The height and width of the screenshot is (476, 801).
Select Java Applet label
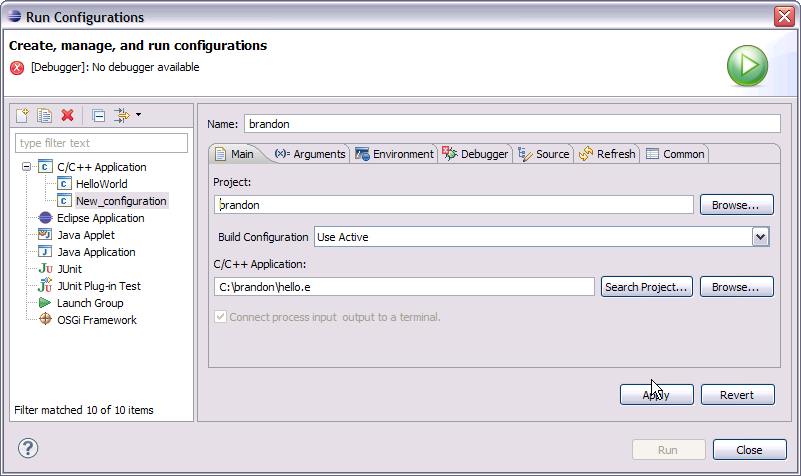(86, 235)
